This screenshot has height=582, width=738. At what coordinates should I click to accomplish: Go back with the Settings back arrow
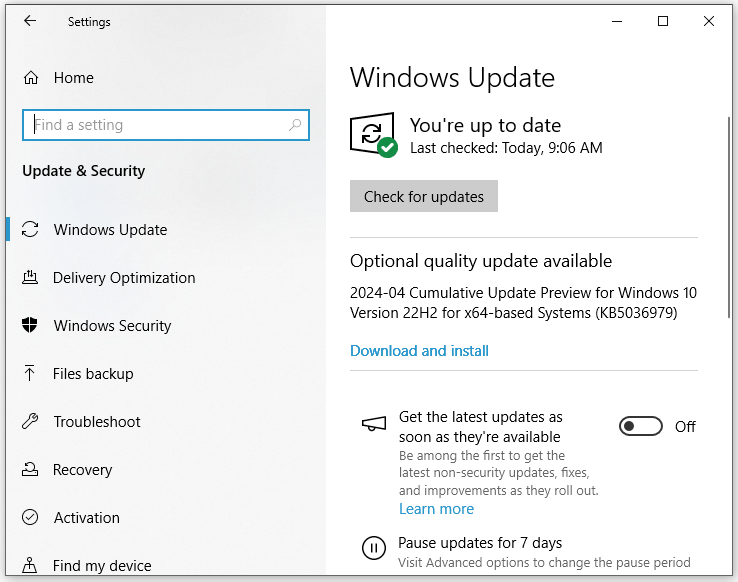tap(30, 21)
